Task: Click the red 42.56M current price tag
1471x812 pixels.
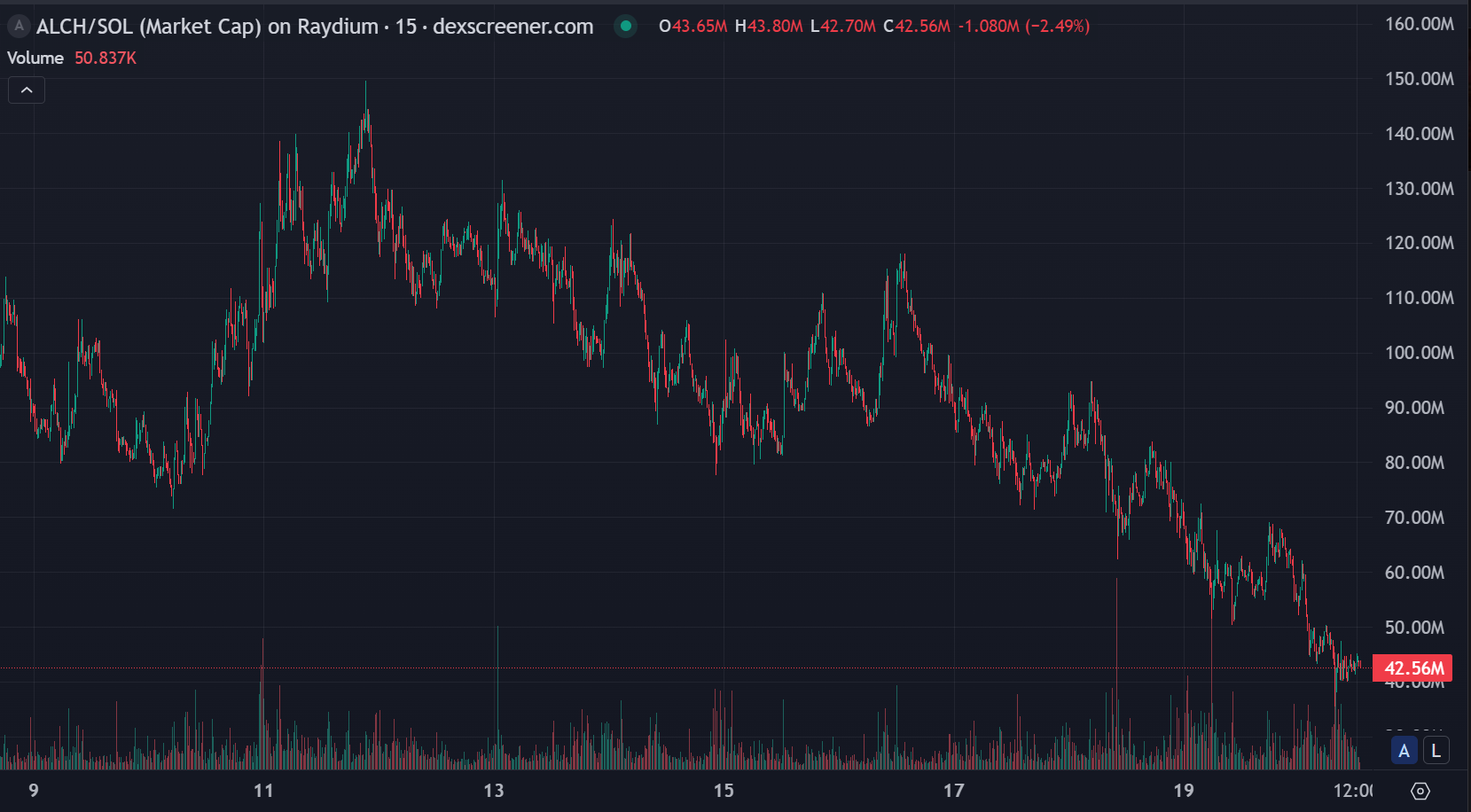Action: [x=1412, y=668]
